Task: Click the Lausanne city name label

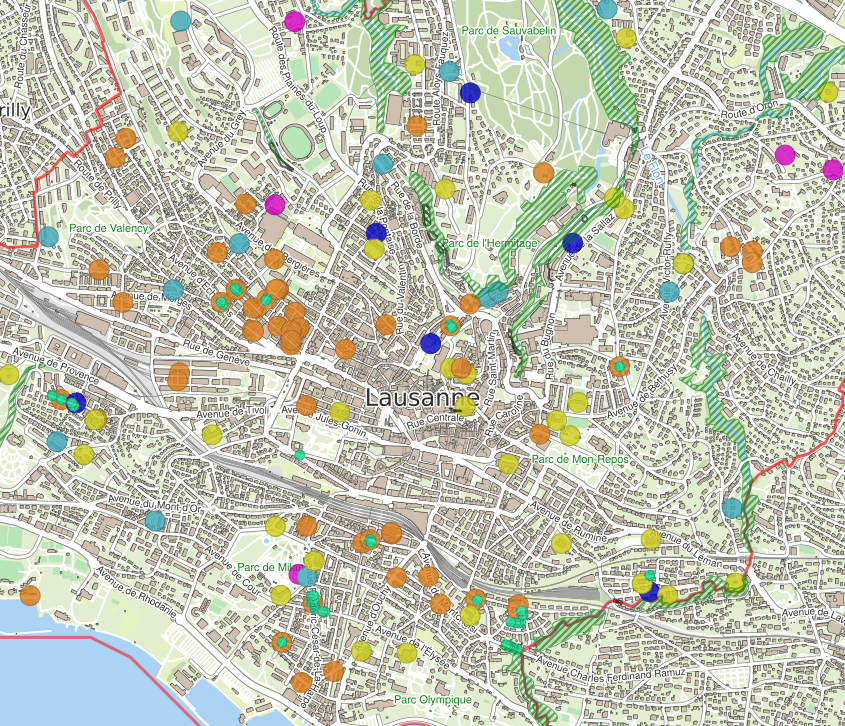Action: coord(421,397)
